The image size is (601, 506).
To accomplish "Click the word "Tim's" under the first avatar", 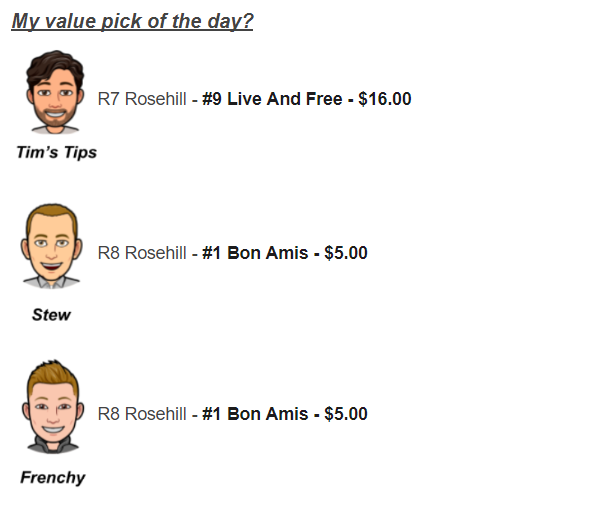I will point(37,152).
